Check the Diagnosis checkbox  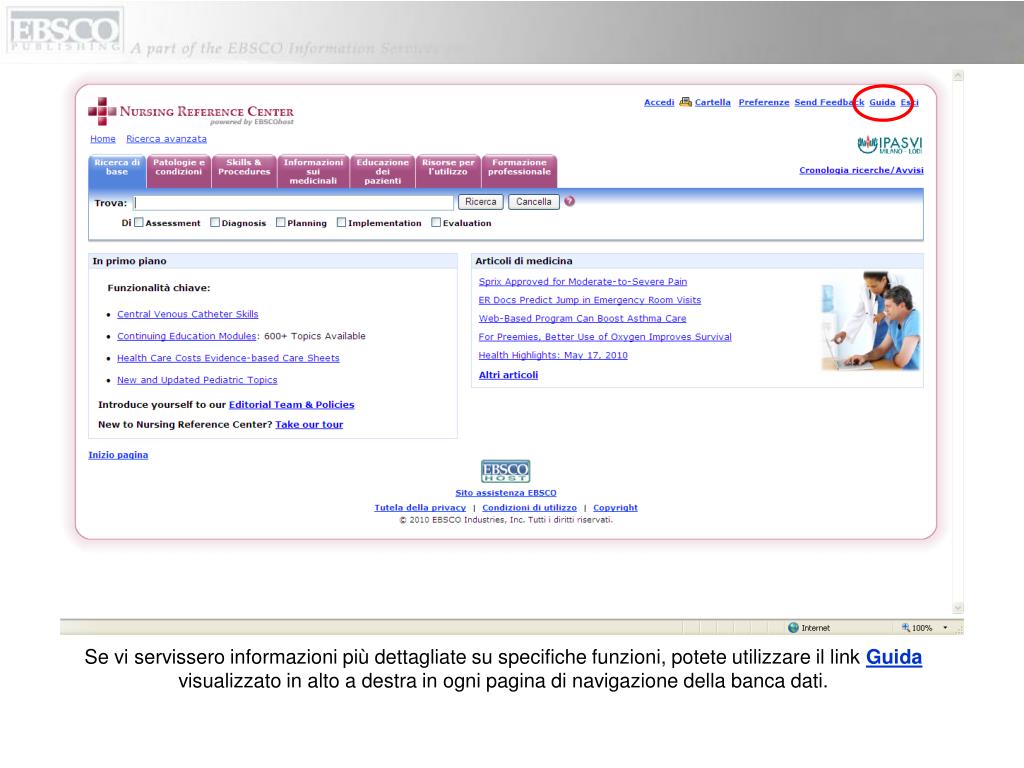click(215, 223)
